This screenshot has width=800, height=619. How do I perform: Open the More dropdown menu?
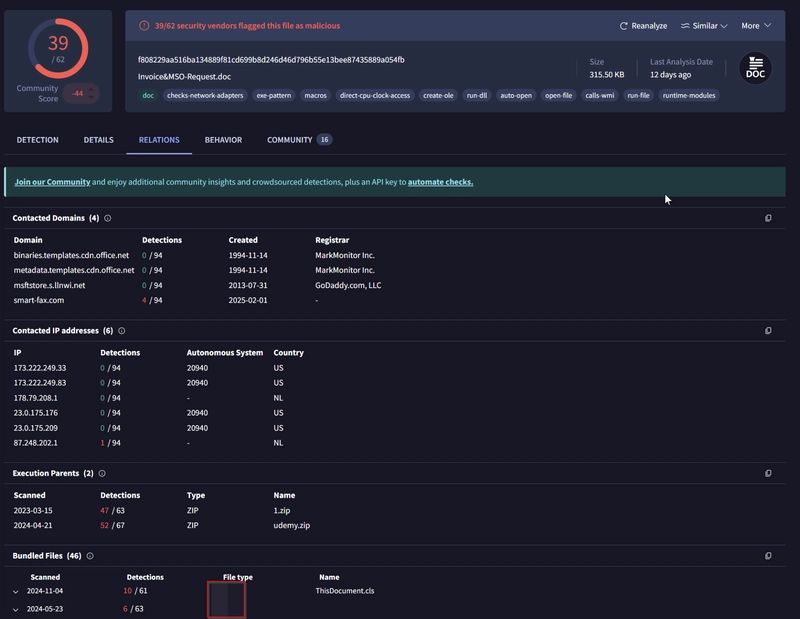[x=756, y=26]
